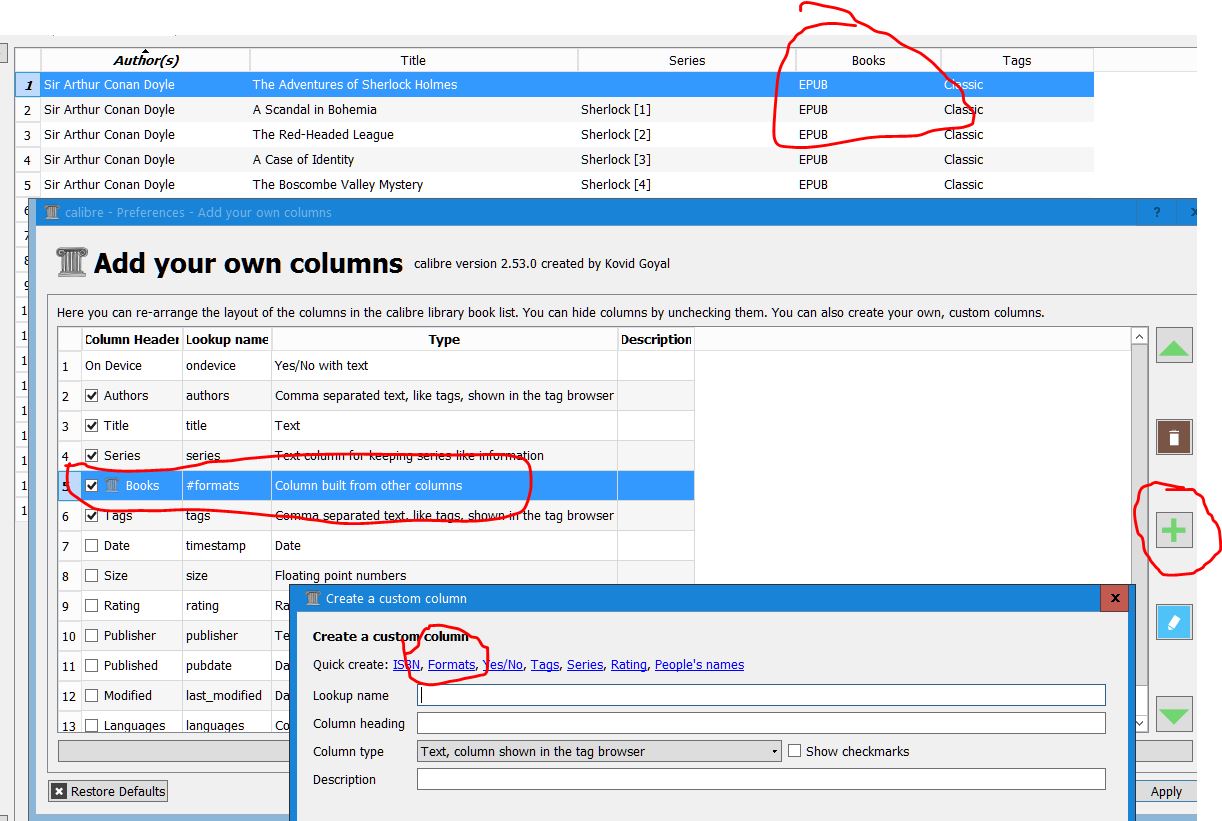This screenshot has height=821, width=1222.
Task: Quick create a Series column
Action: pos(585,664)
